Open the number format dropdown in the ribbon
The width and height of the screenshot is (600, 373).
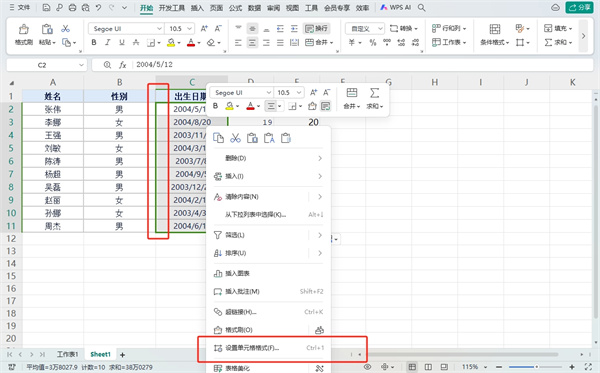click(x=365, y=29)
